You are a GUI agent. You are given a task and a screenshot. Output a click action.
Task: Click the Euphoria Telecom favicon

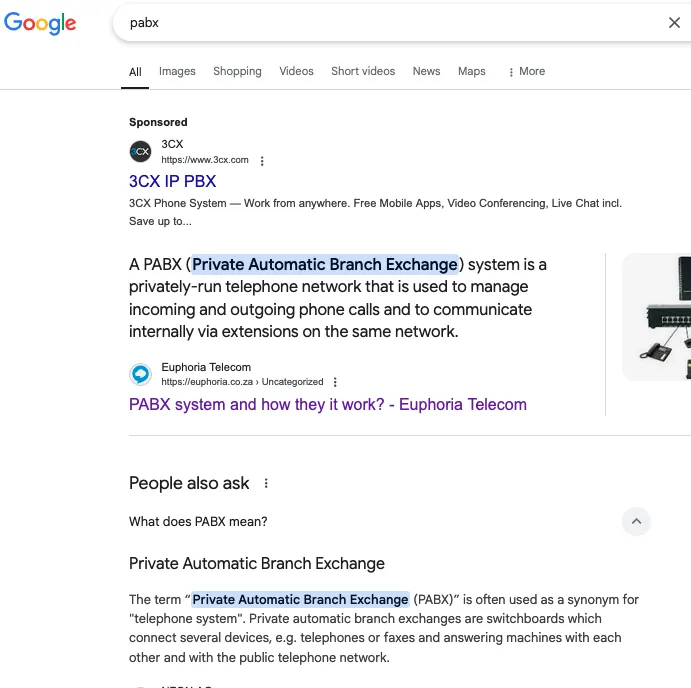tap(140, 374)
